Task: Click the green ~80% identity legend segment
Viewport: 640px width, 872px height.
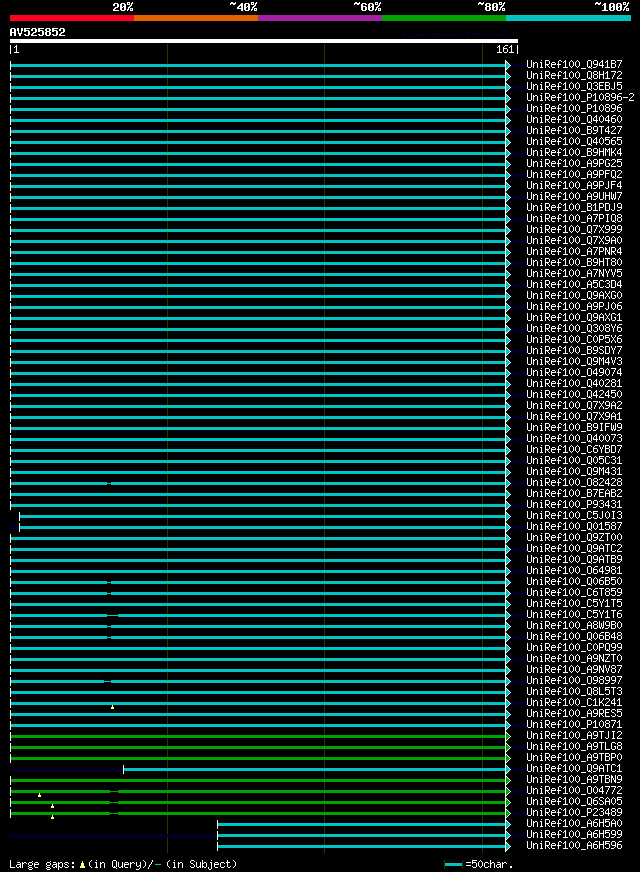Action: (x=444, y=18)
